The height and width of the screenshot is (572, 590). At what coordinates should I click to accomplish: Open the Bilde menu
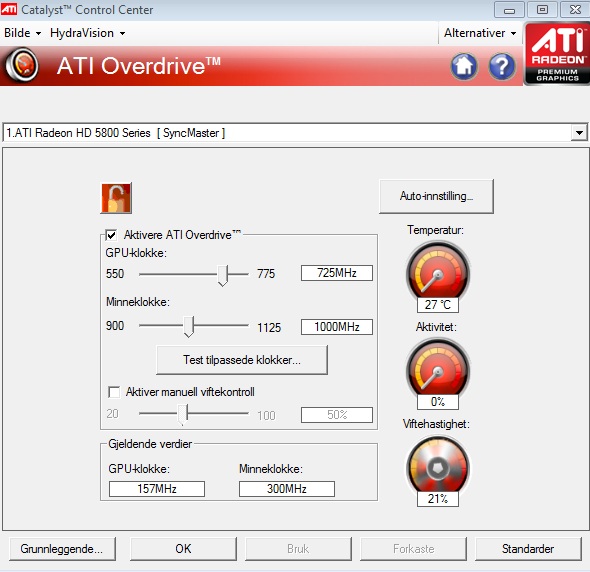point(22,33)
